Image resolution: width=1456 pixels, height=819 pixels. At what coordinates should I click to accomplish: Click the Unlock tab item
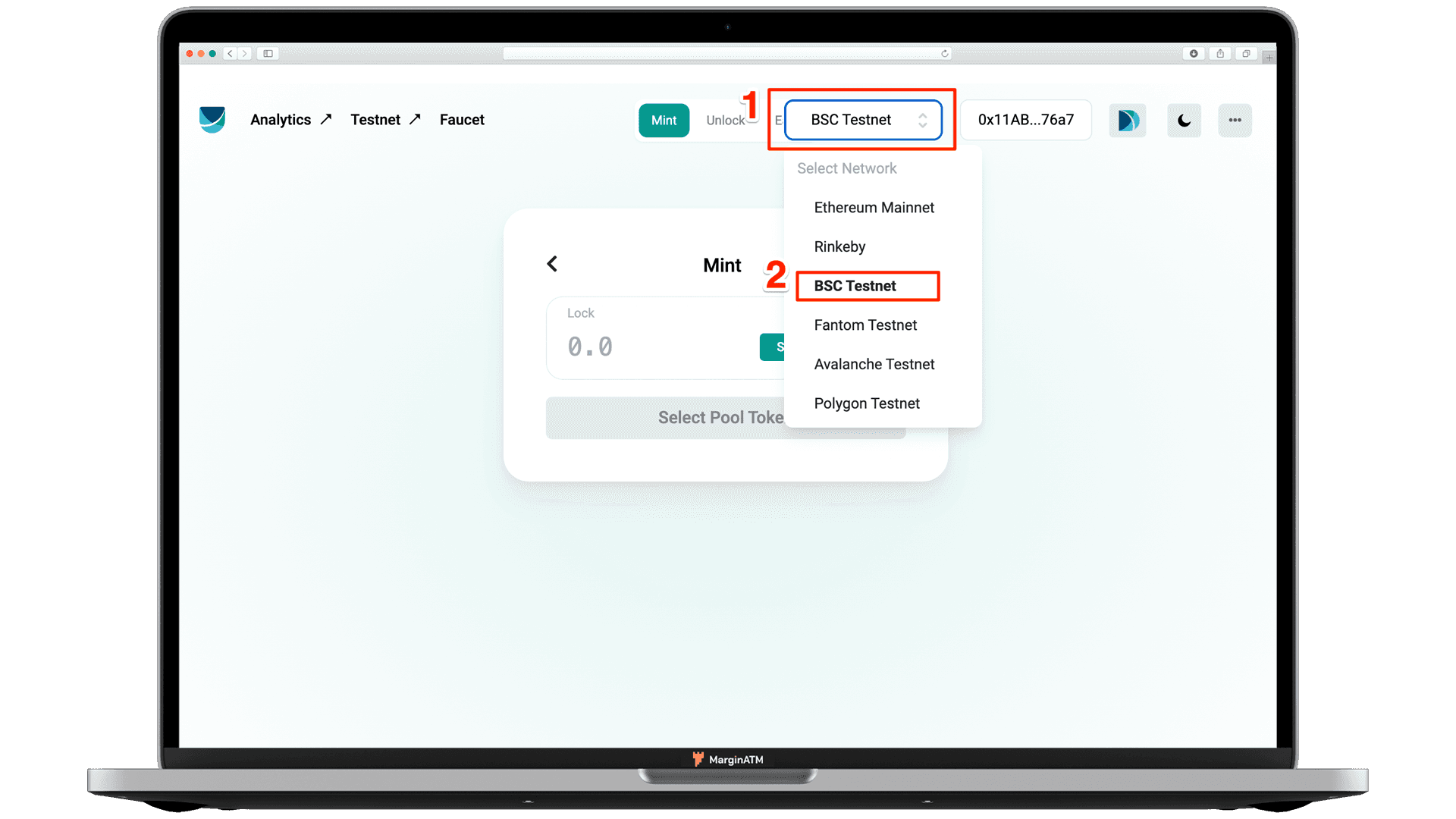726,120
